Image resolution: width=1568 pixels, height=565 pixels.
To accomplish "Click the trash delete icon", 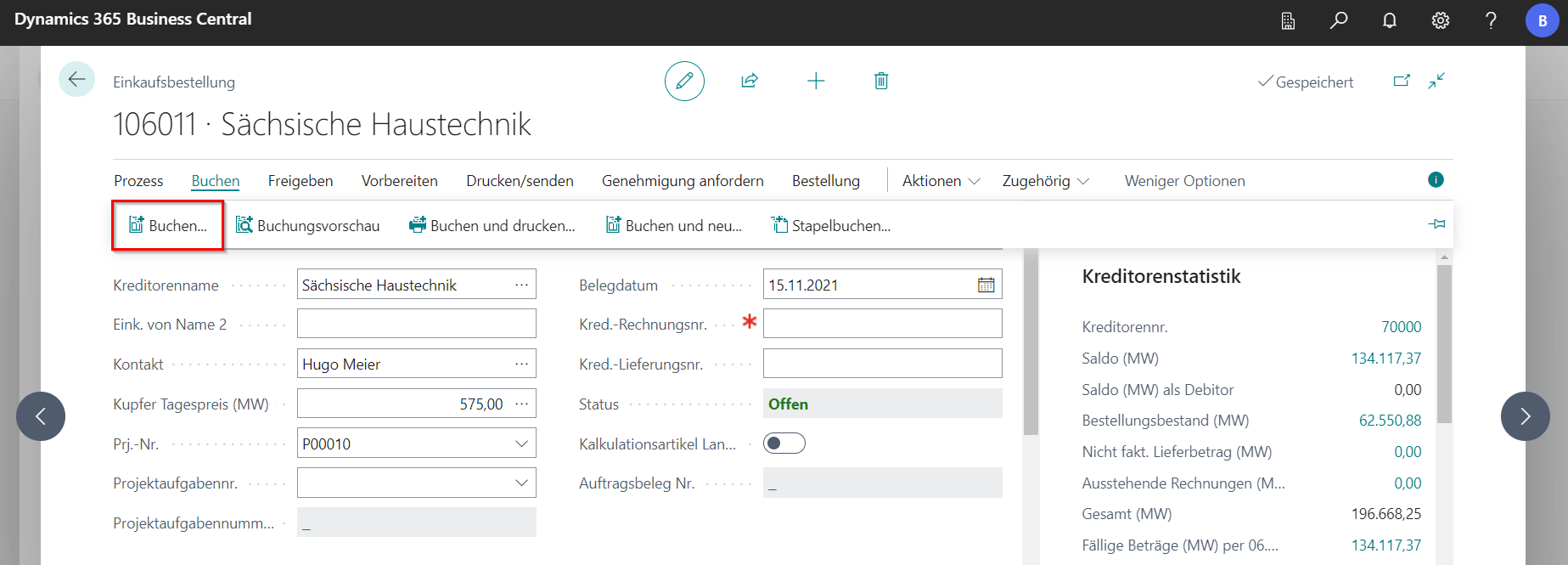I will point(881,82).
